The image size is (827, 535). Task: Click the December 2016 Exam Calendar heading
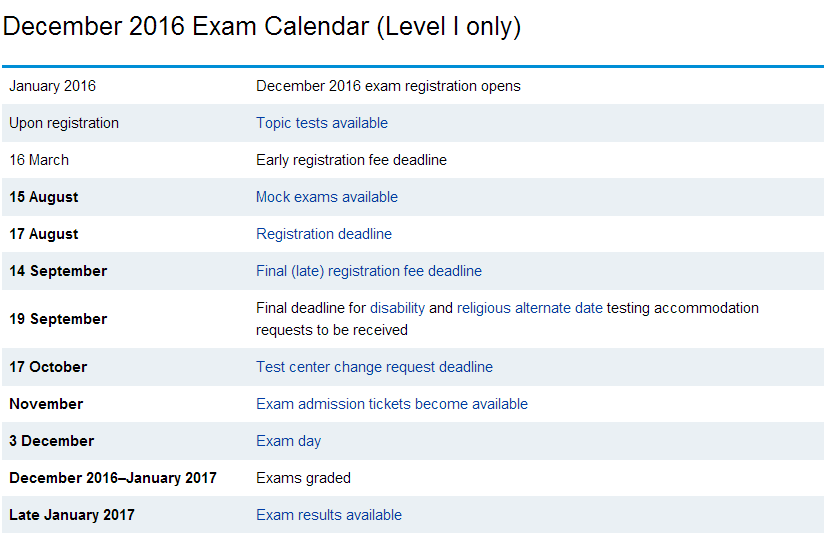[262, 27]
